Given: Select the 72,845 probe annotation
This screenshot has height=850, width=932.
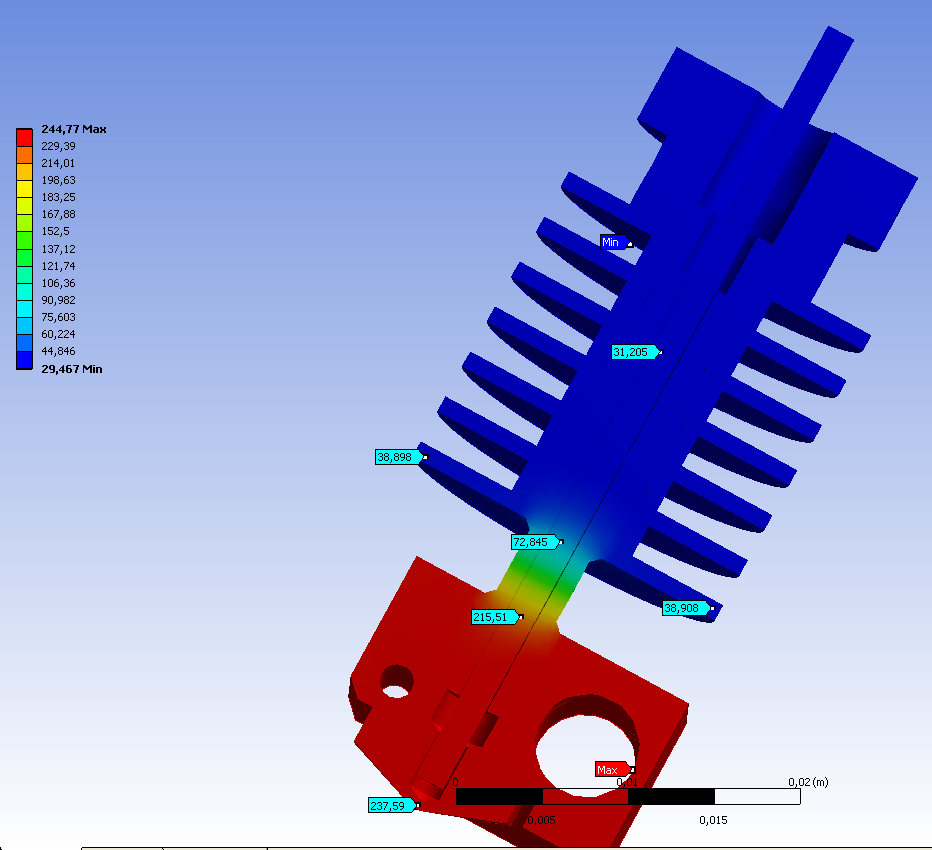Looking at the screenshot, I should (533, 542).
